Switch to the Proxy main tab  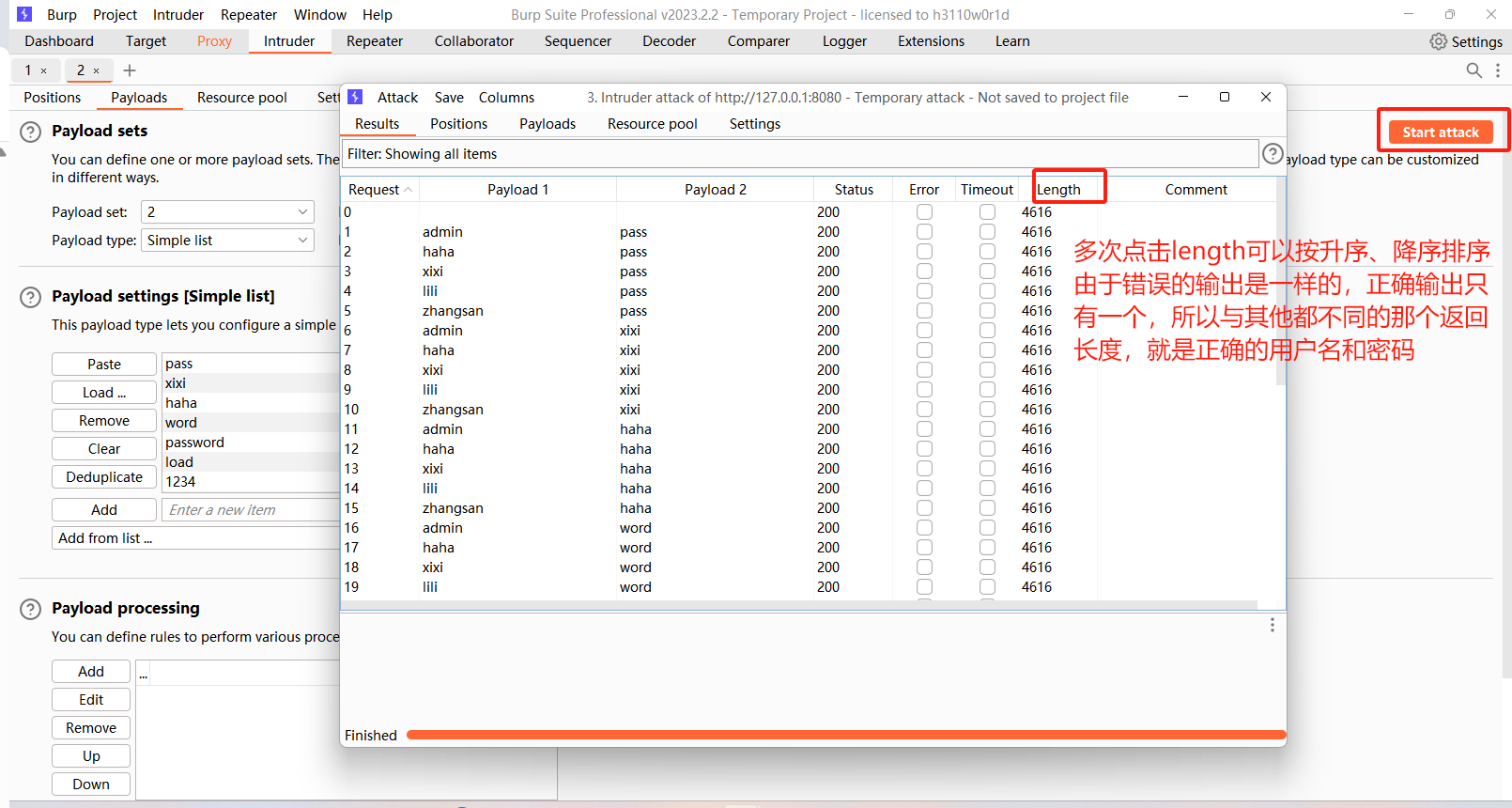click(214, 41)
